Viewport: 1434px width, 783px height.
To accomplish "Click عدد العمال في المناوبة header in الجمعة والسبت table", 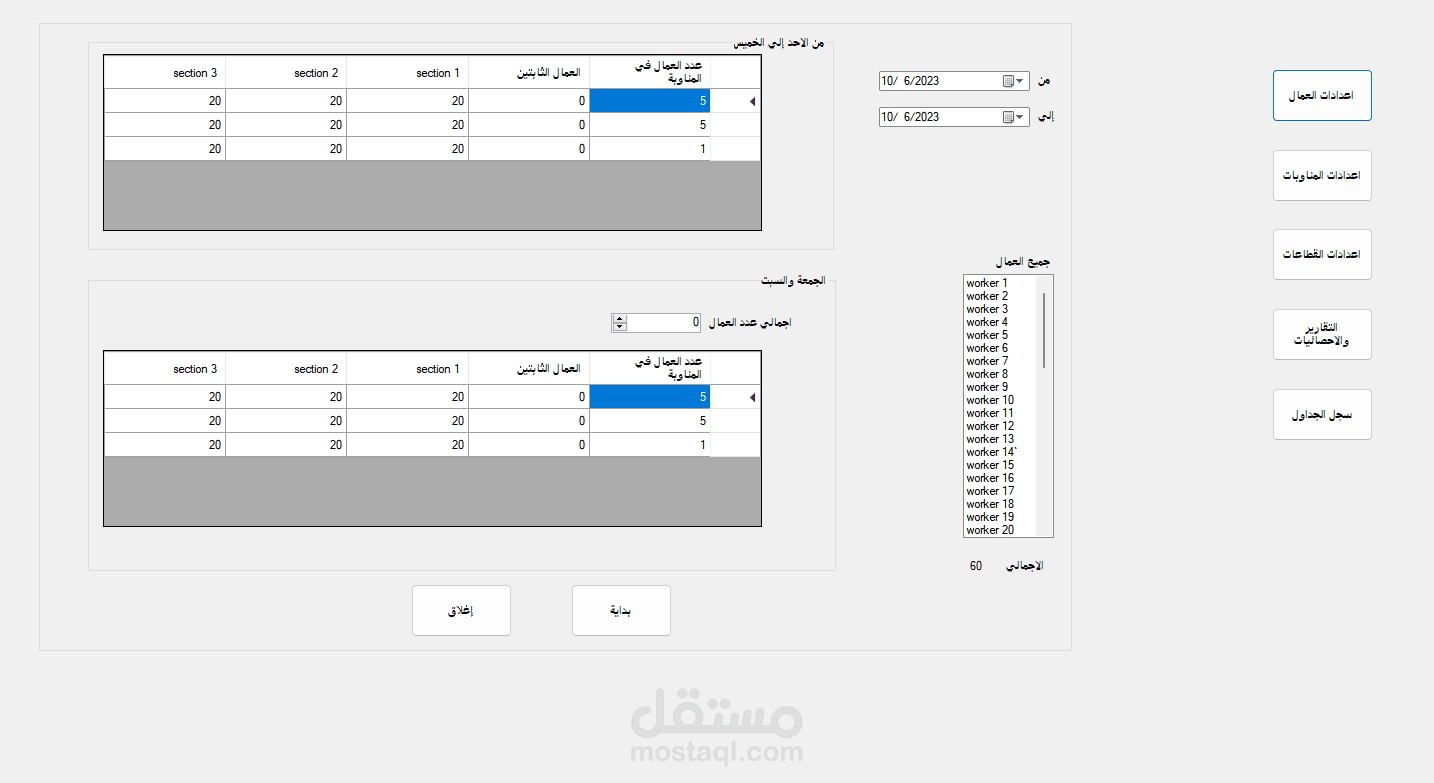I will point(650,369).
